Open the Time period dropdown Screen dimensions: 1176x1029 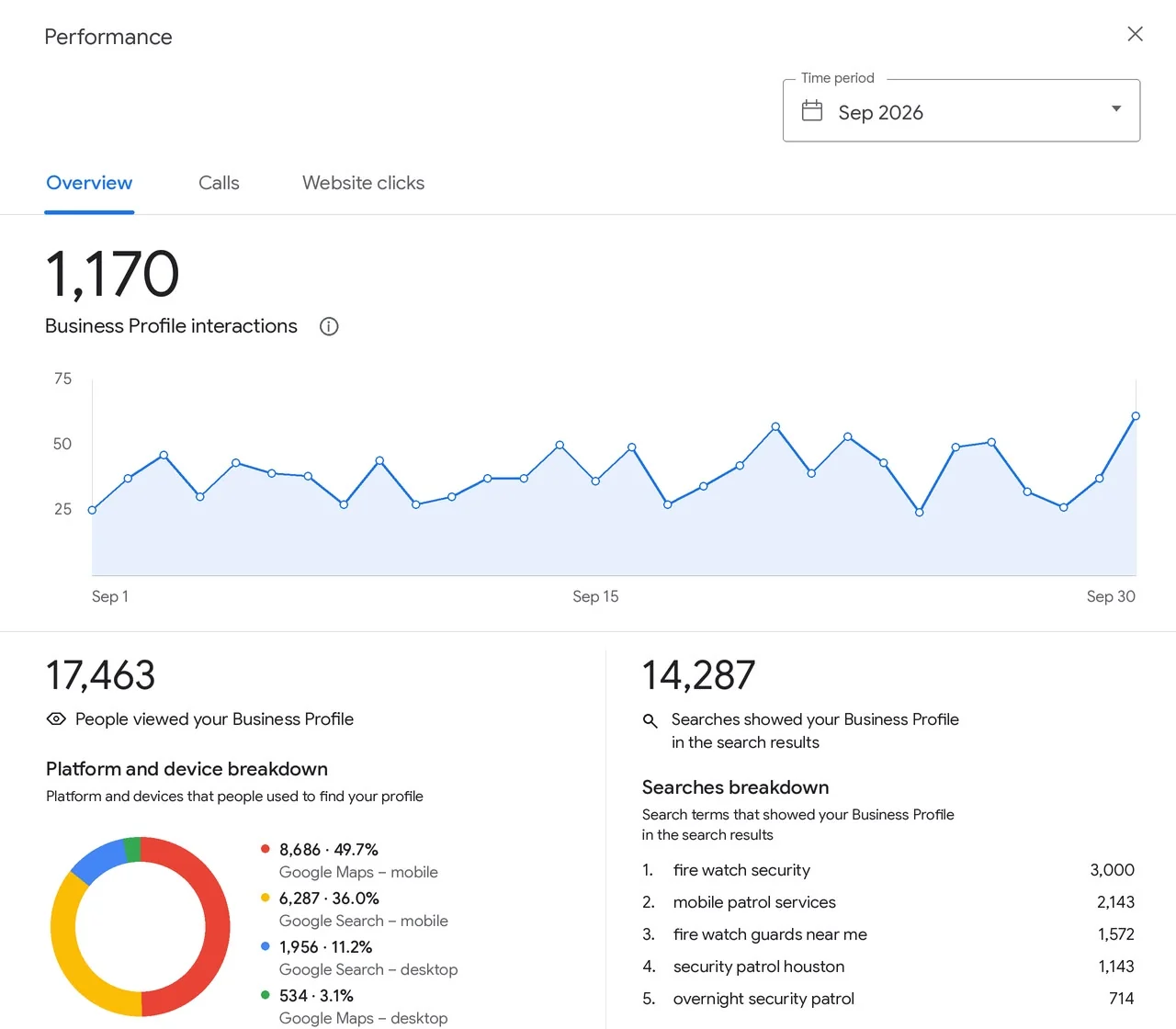(961, 111)
